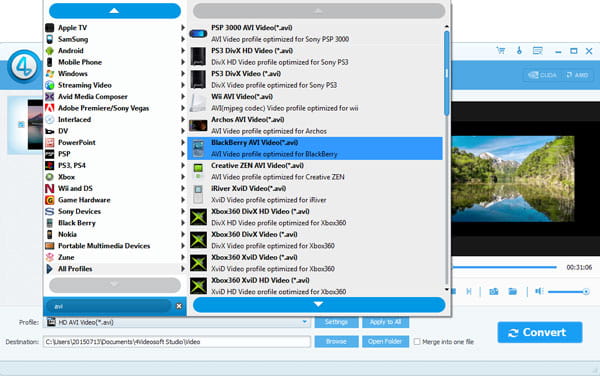Select Avid Media Composer category

click(x=115, y=96)
